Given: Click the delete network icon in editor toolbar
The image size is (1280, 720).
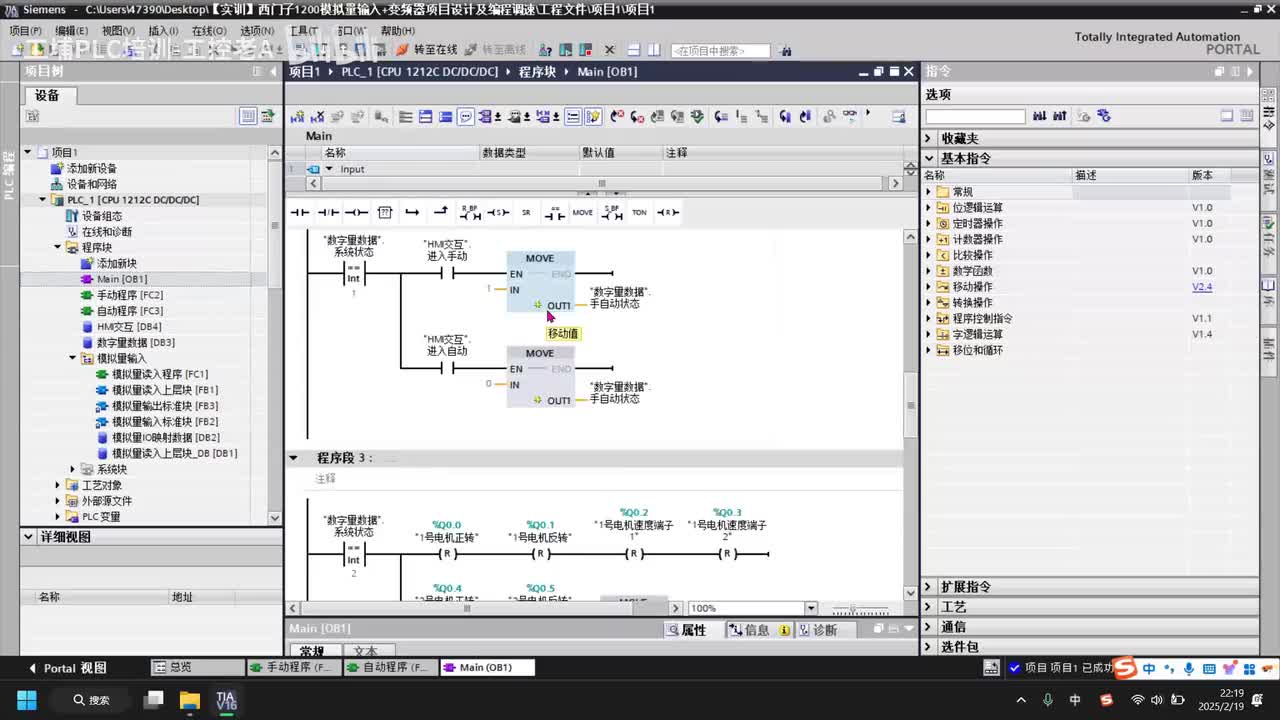Looking at the screenshot, I should 318,117.
